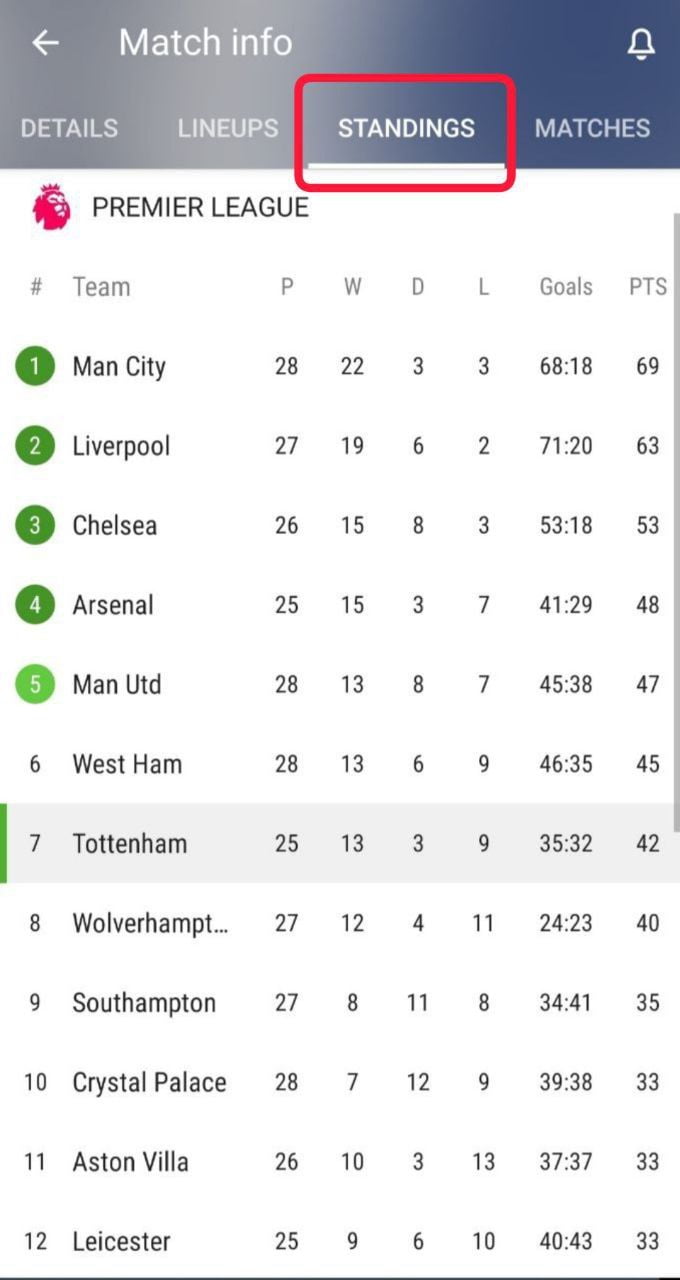This screenshot has width=680, height=1280.
Task: Tap the light green position 5 badge
Action: click(35, 685)
